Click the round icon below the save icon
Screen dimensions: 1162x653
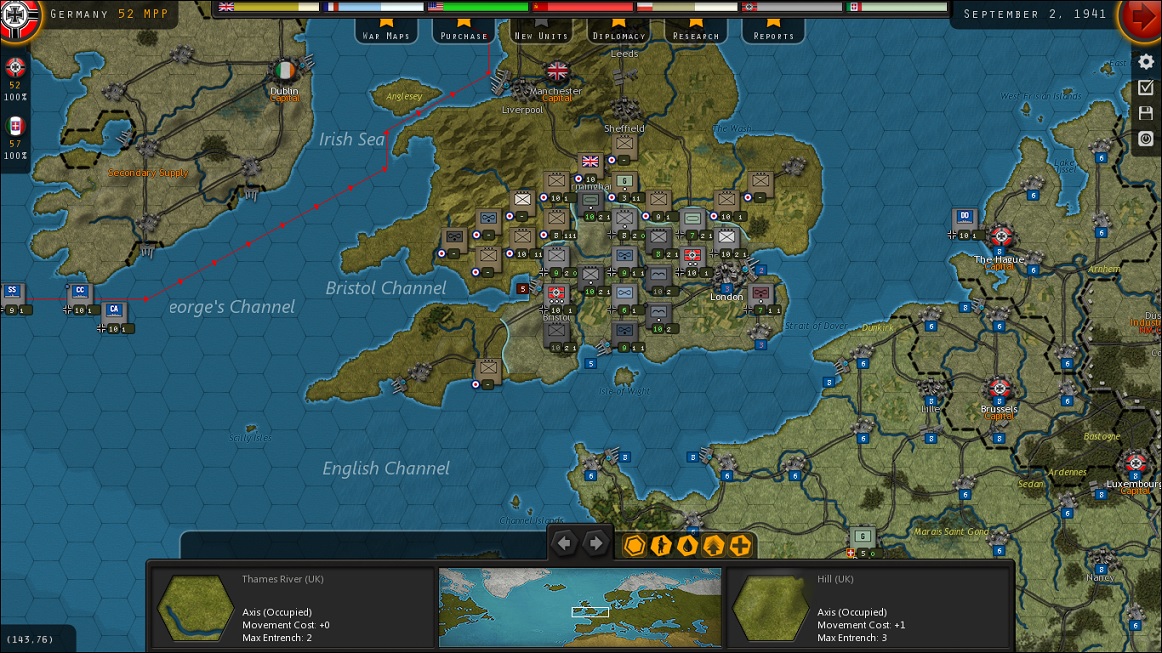1146,139
